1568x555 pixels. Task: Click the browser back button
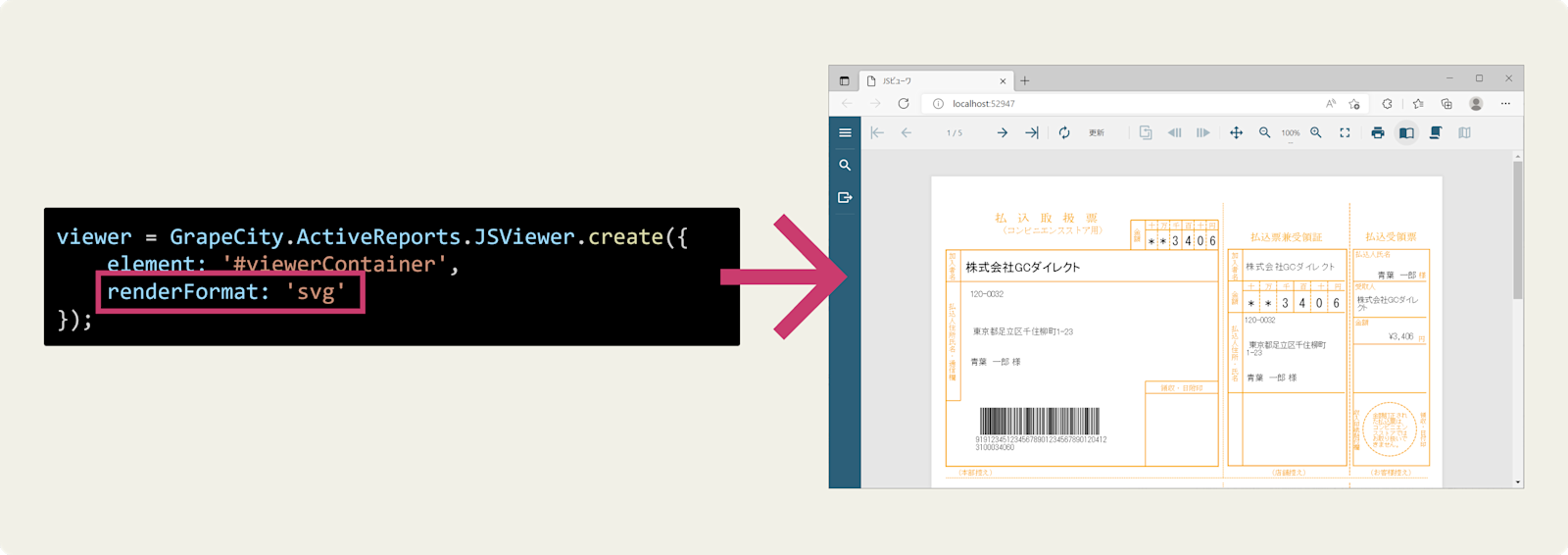(x=847, y=104)
